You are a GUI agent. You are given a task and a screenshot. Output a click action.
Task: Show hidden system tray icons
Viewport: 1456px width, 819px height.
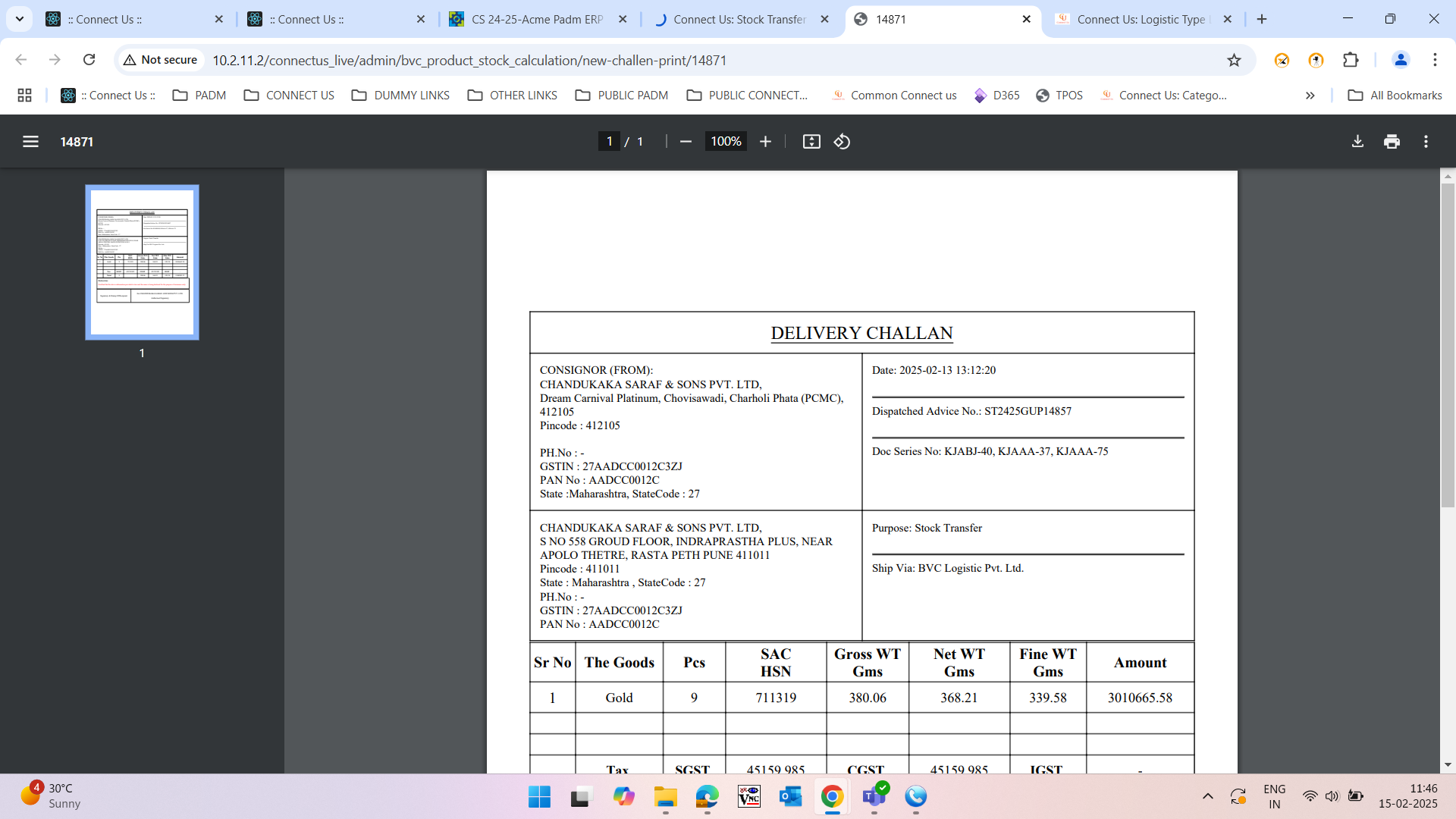1207,796
